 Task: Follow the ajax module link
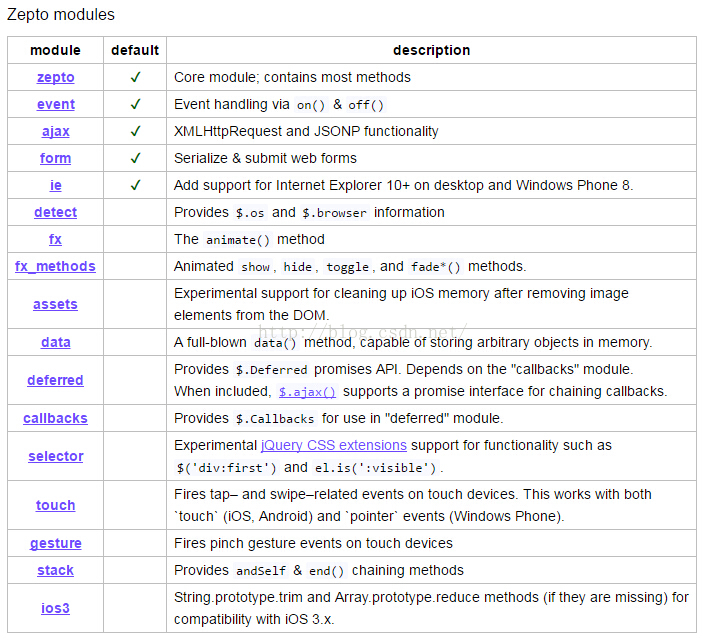55,131
